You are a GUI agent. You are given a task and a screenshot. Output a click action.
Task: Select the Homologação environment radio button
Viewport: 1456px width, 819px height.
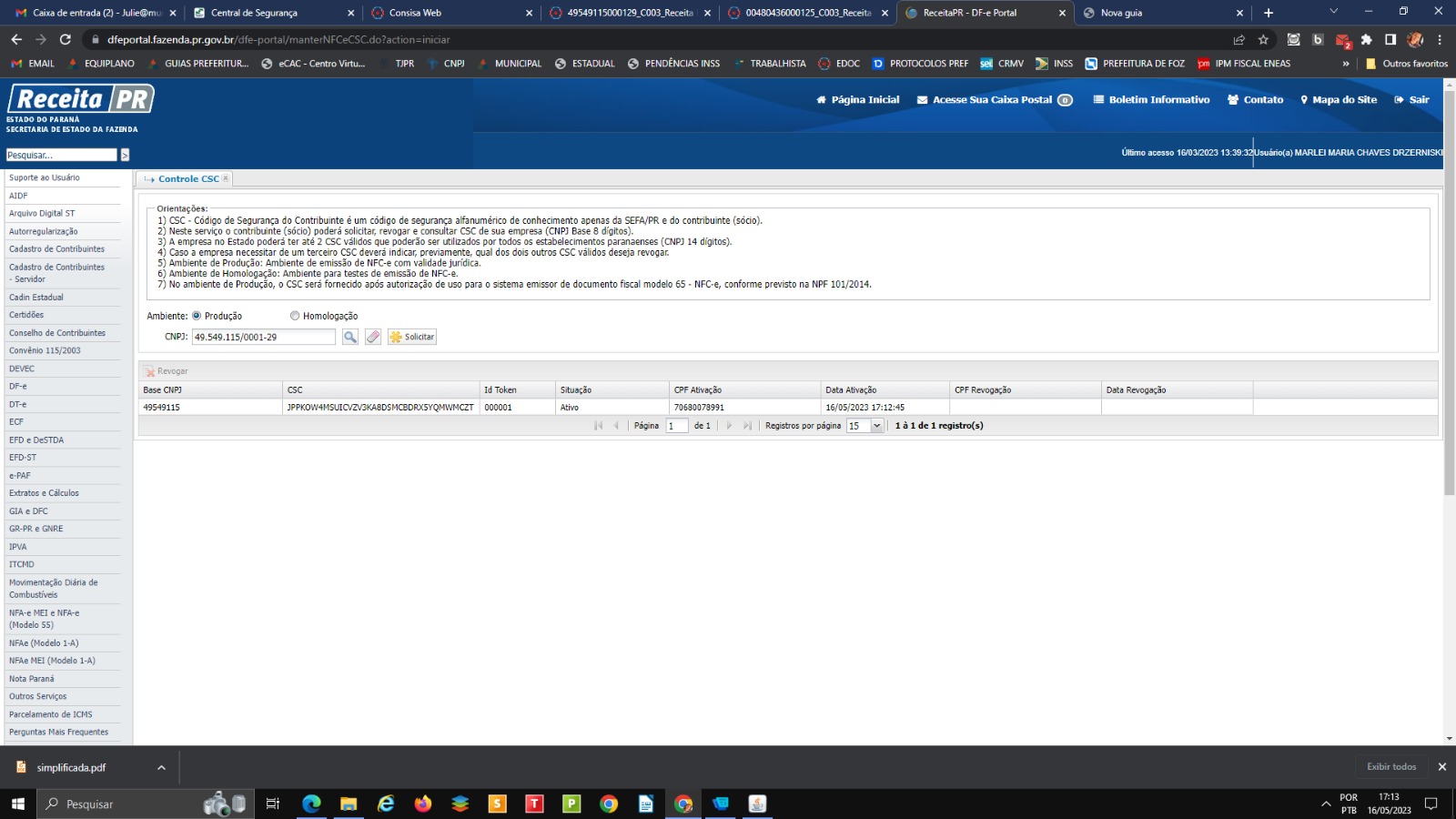click(x=295, y=316)
